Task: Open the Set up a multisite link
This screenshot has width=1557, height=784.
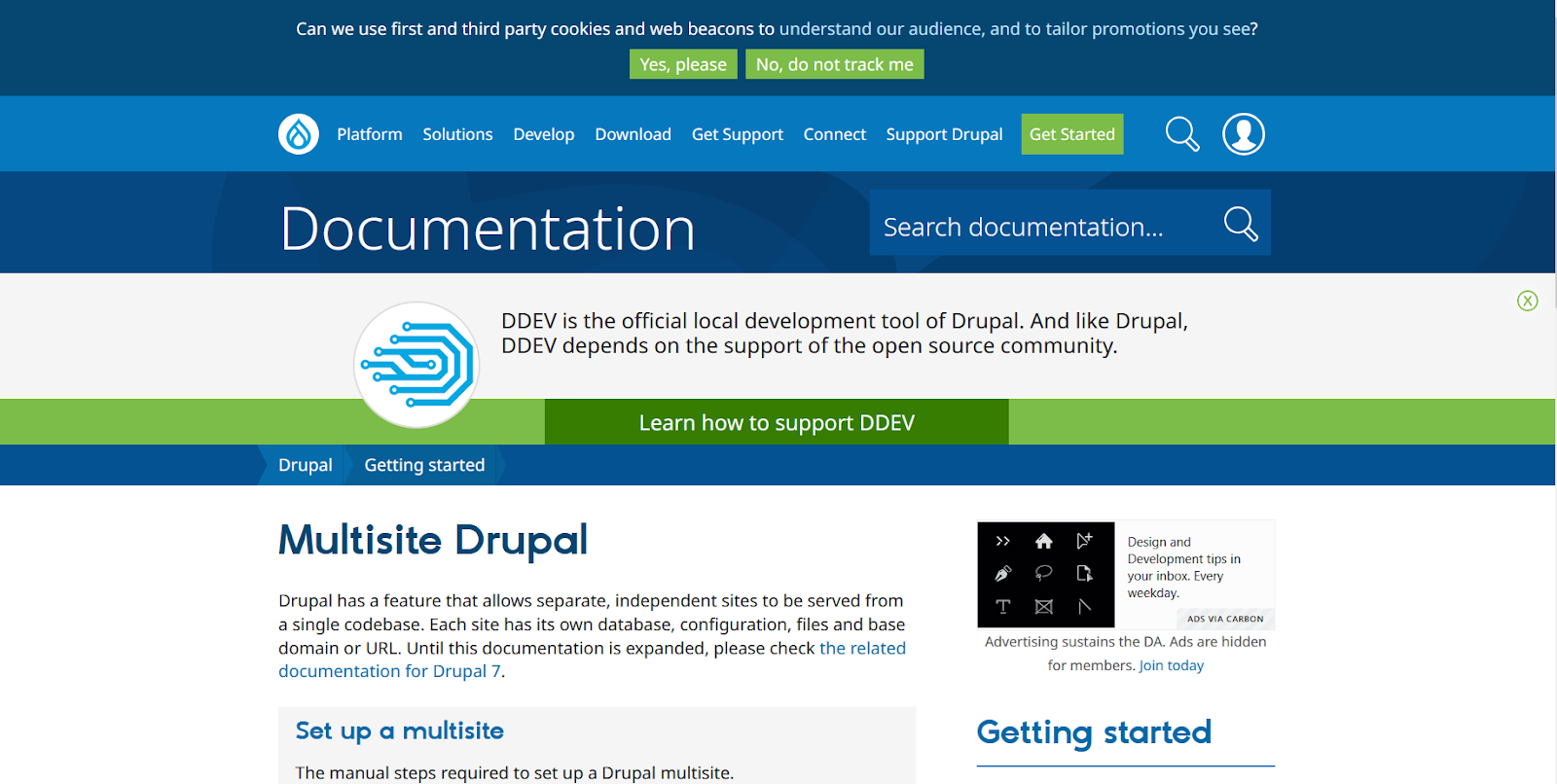Action: pos(400,731)
